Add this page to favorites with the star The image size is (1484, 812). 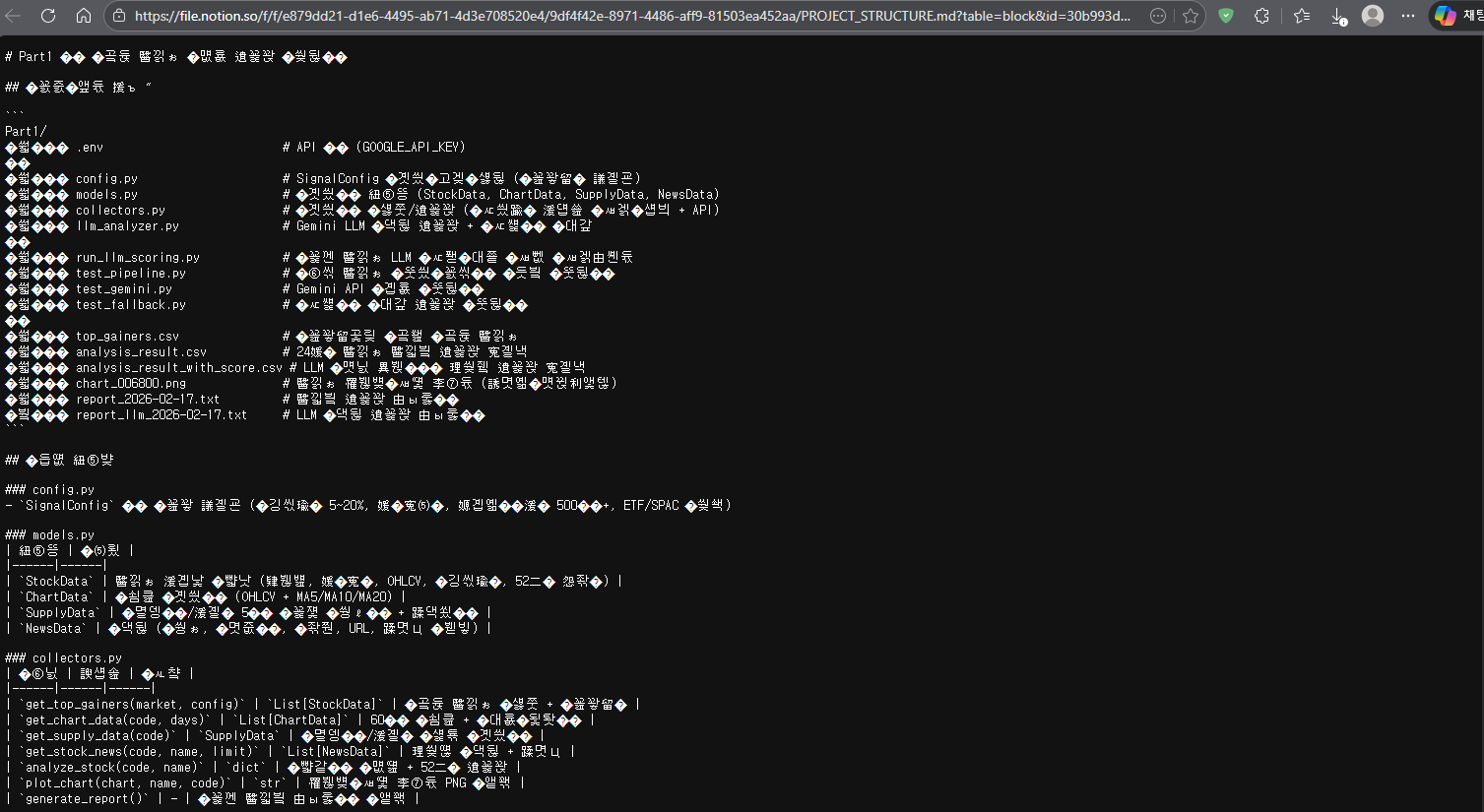pyautogui.click(x=1190, y=16)
